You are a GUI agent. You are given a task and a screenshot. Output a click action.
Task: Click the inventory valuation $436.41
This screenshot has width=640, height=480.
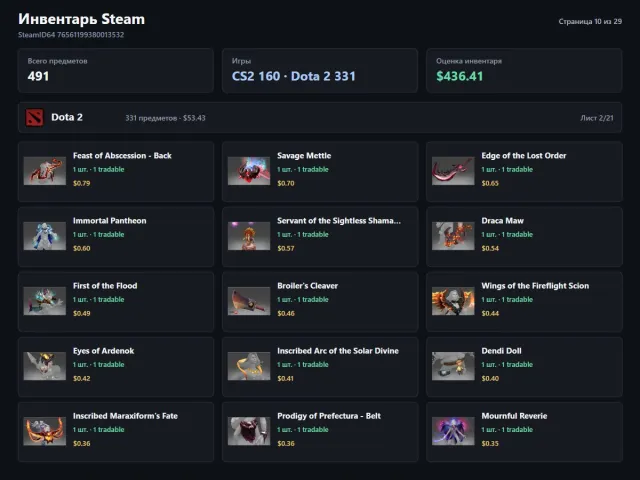[460, 76]
